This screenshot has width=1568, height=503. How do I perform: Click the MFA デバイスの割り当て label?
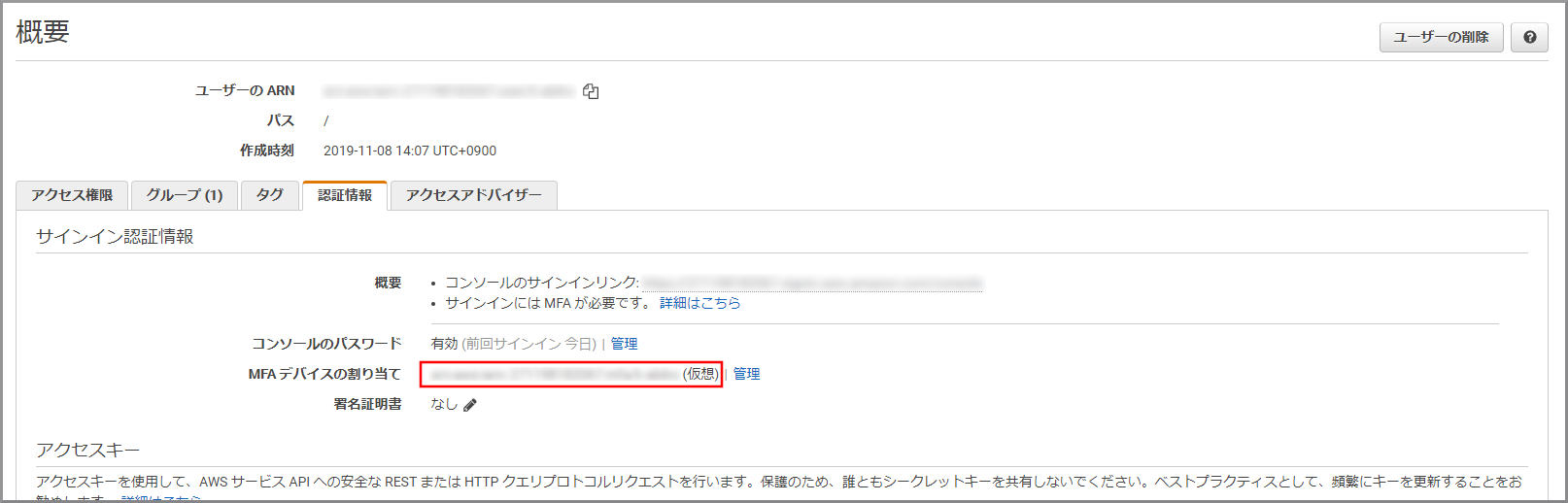coord(324,374)
